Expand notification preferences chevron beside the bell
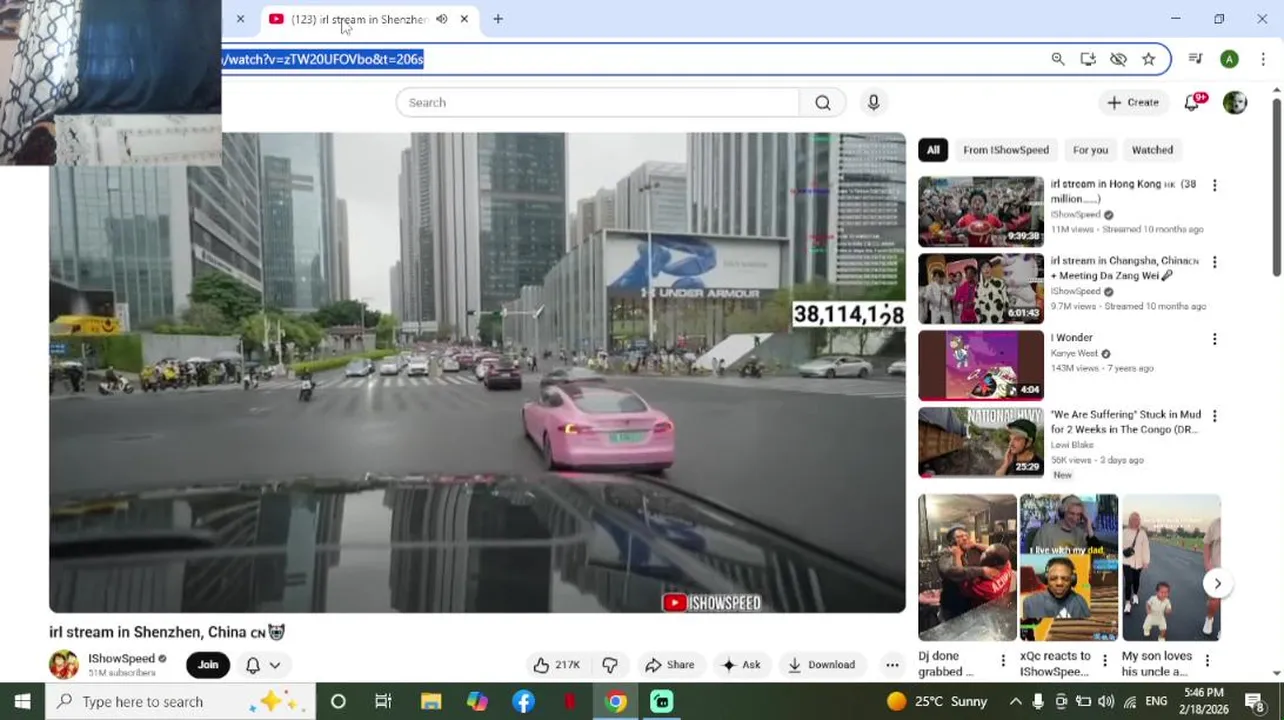Viewport: 1284px width, 720px height. 274,665
